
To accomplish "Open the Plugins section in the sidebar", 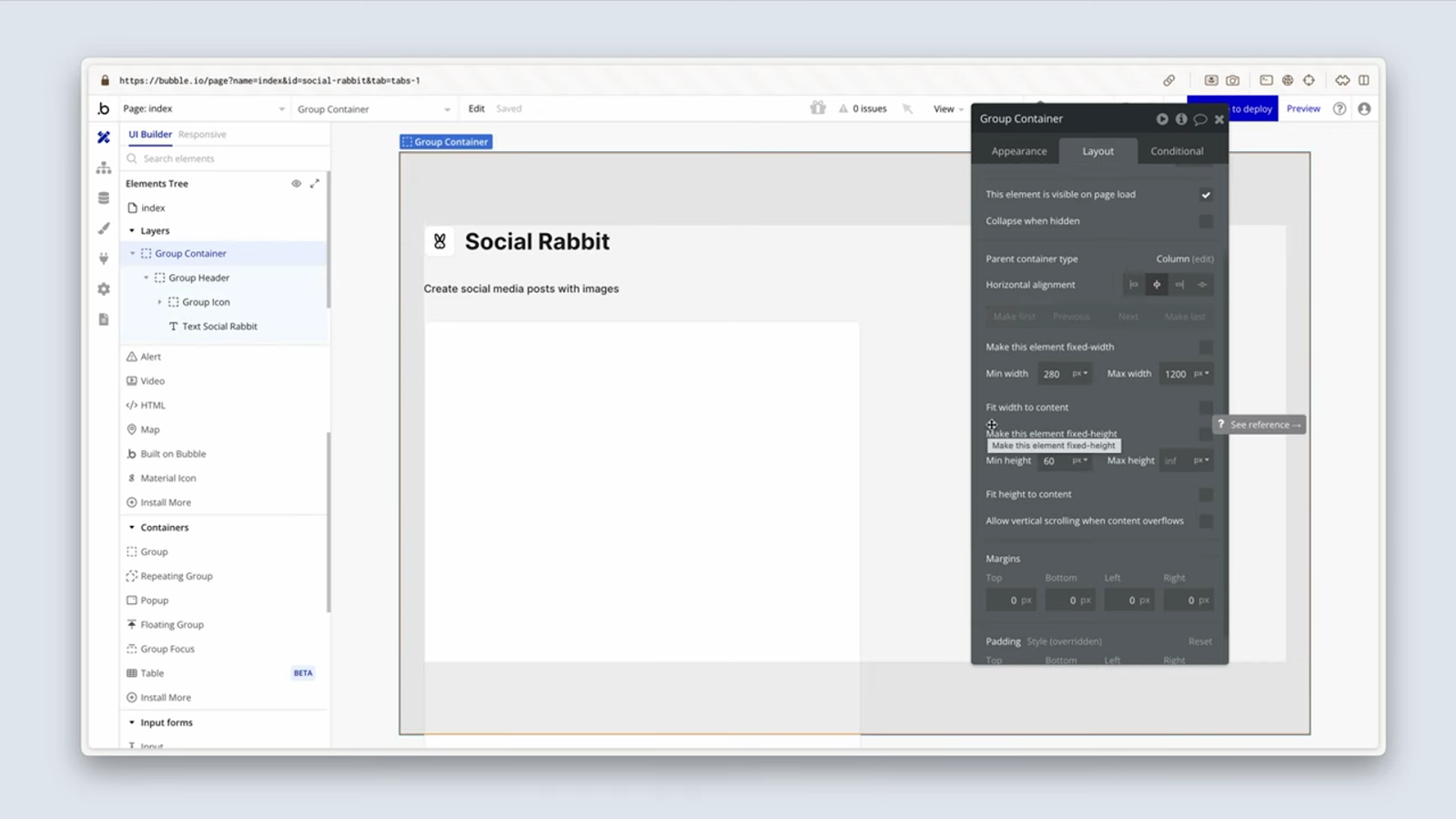I will (x=104, y=258).
